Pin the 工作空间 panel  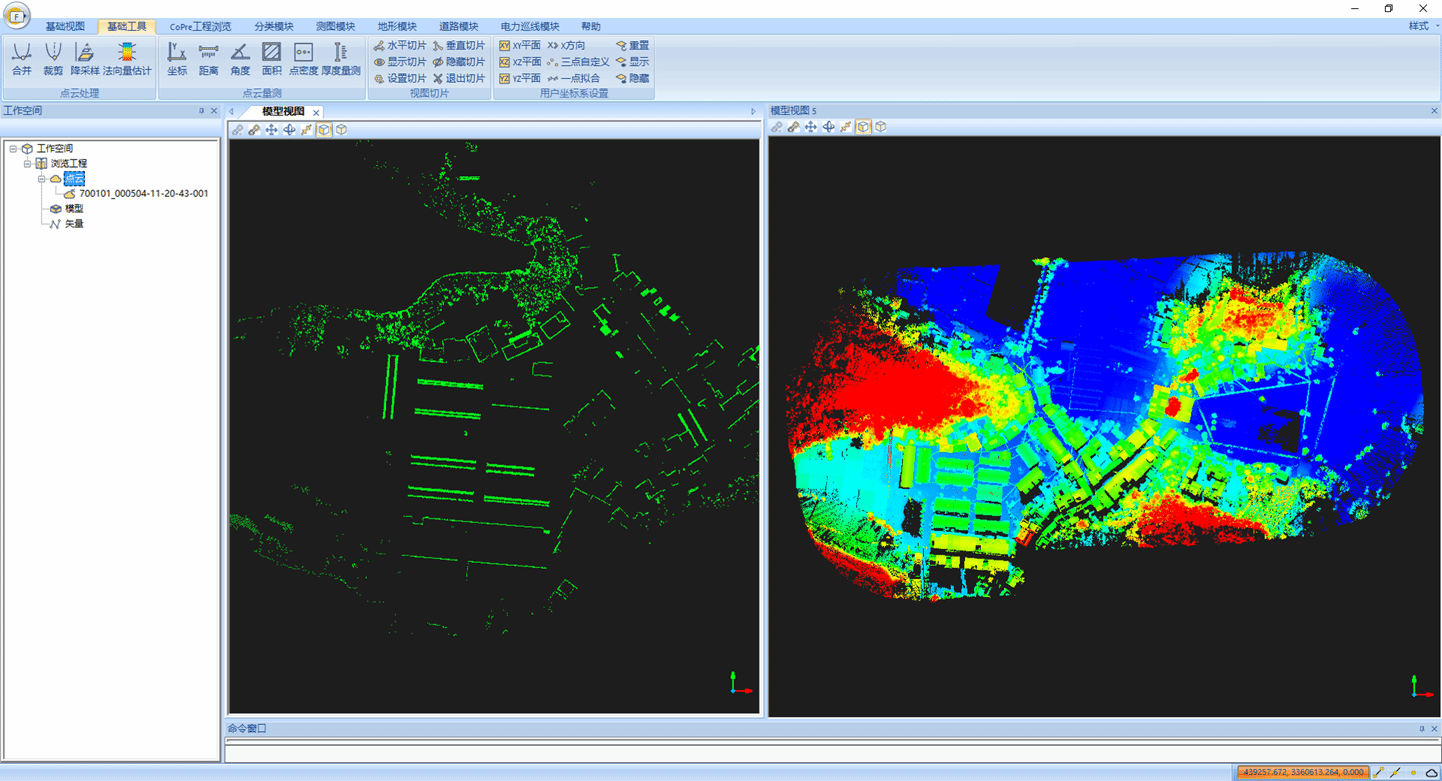(201, 111)
